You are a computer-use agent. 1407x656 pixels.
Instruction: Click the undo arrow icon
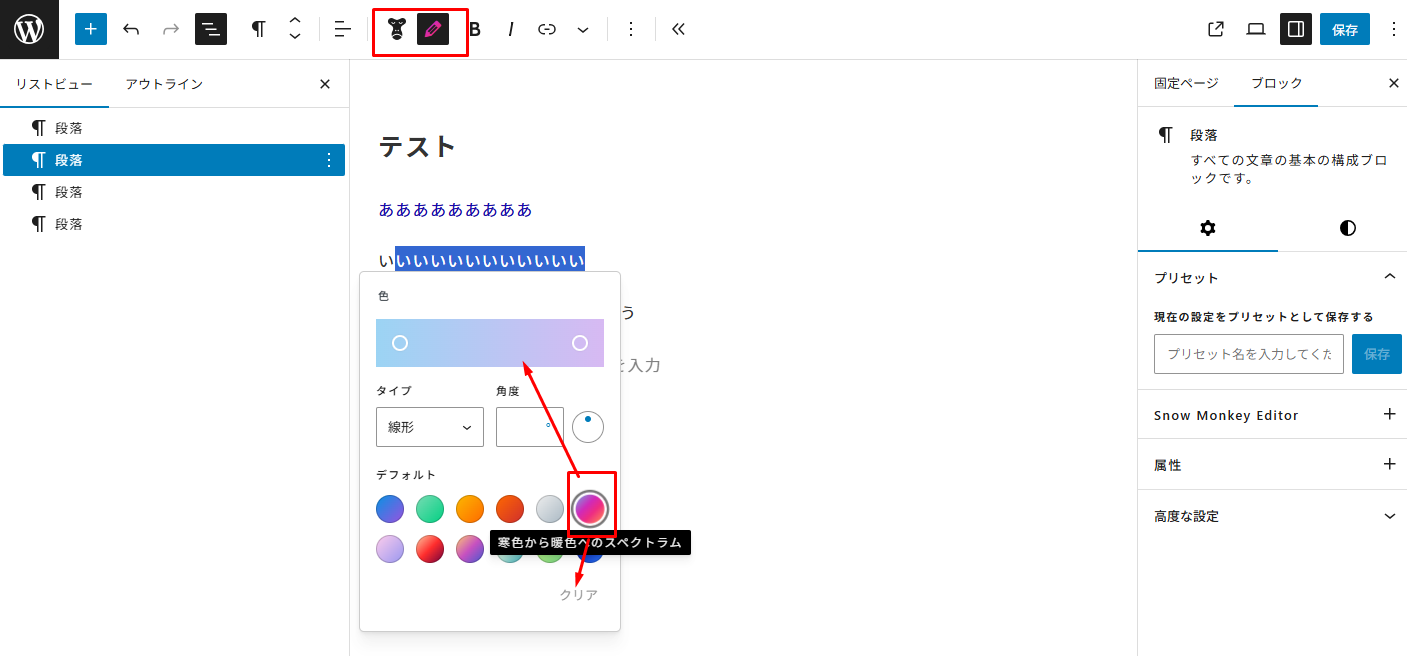coord(131,29)
